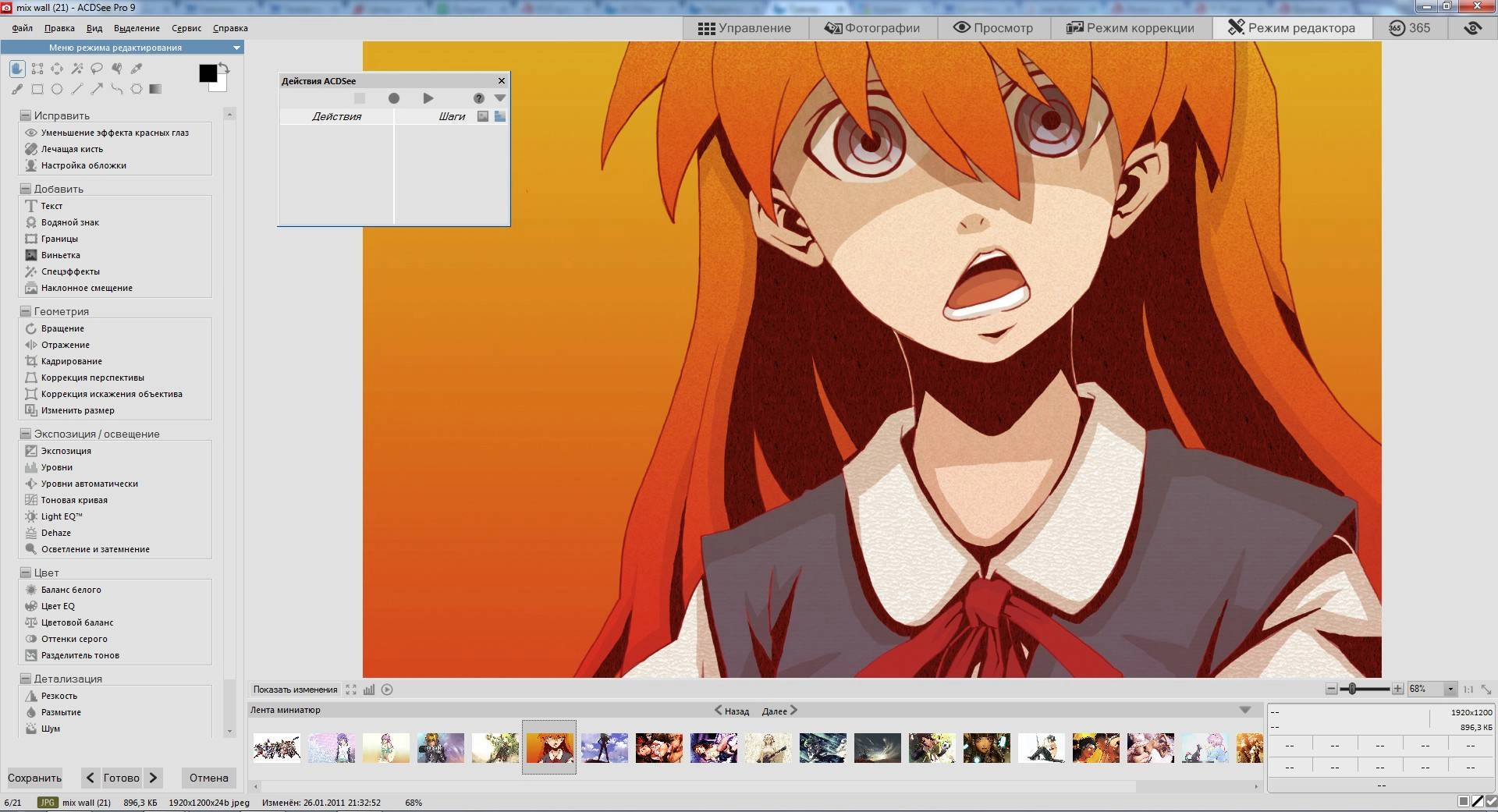
Task: Show the histogram
Action: pos(369,690)
